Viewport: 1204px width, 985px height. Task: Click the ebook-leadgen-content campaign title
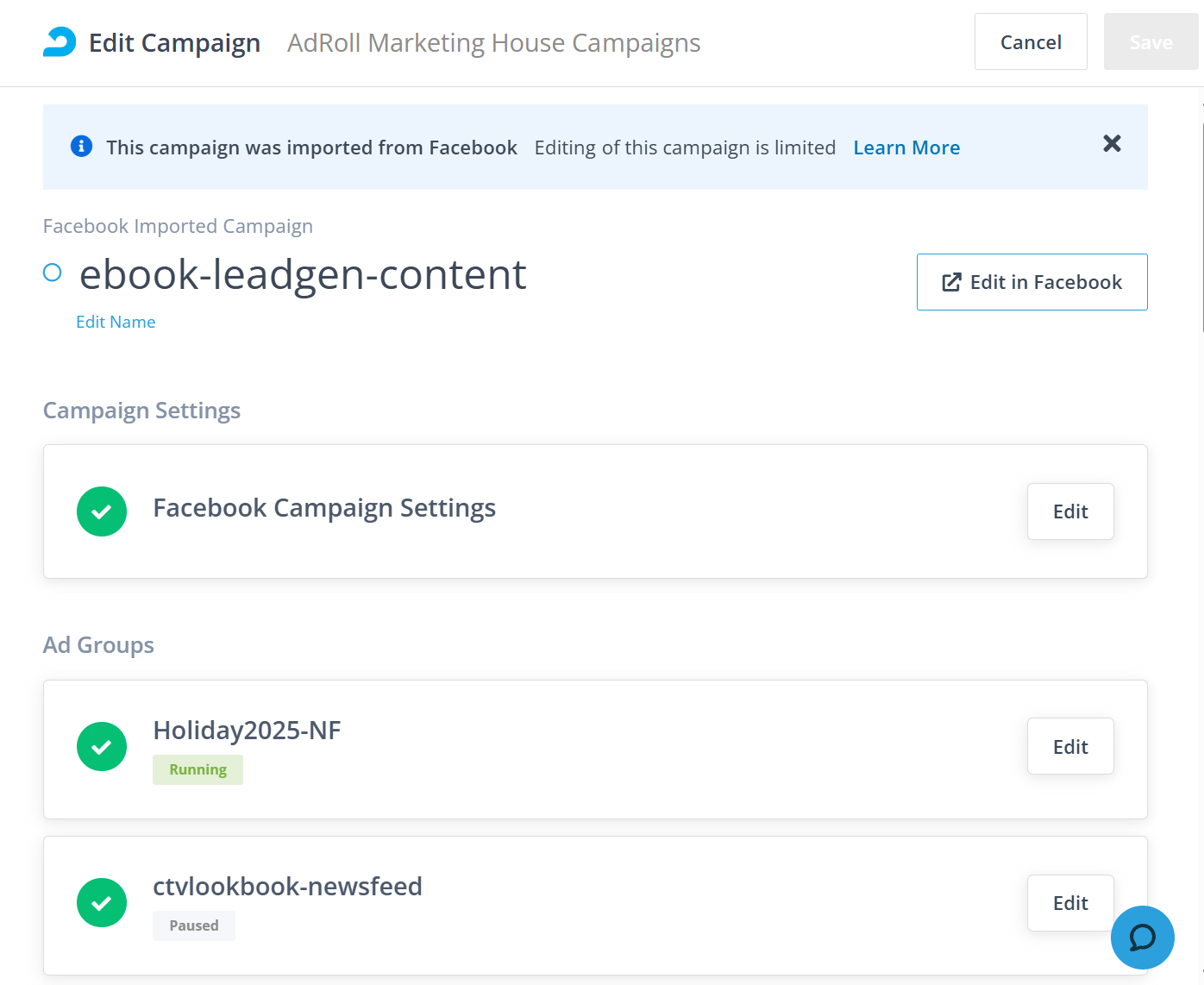click(303, 274)
